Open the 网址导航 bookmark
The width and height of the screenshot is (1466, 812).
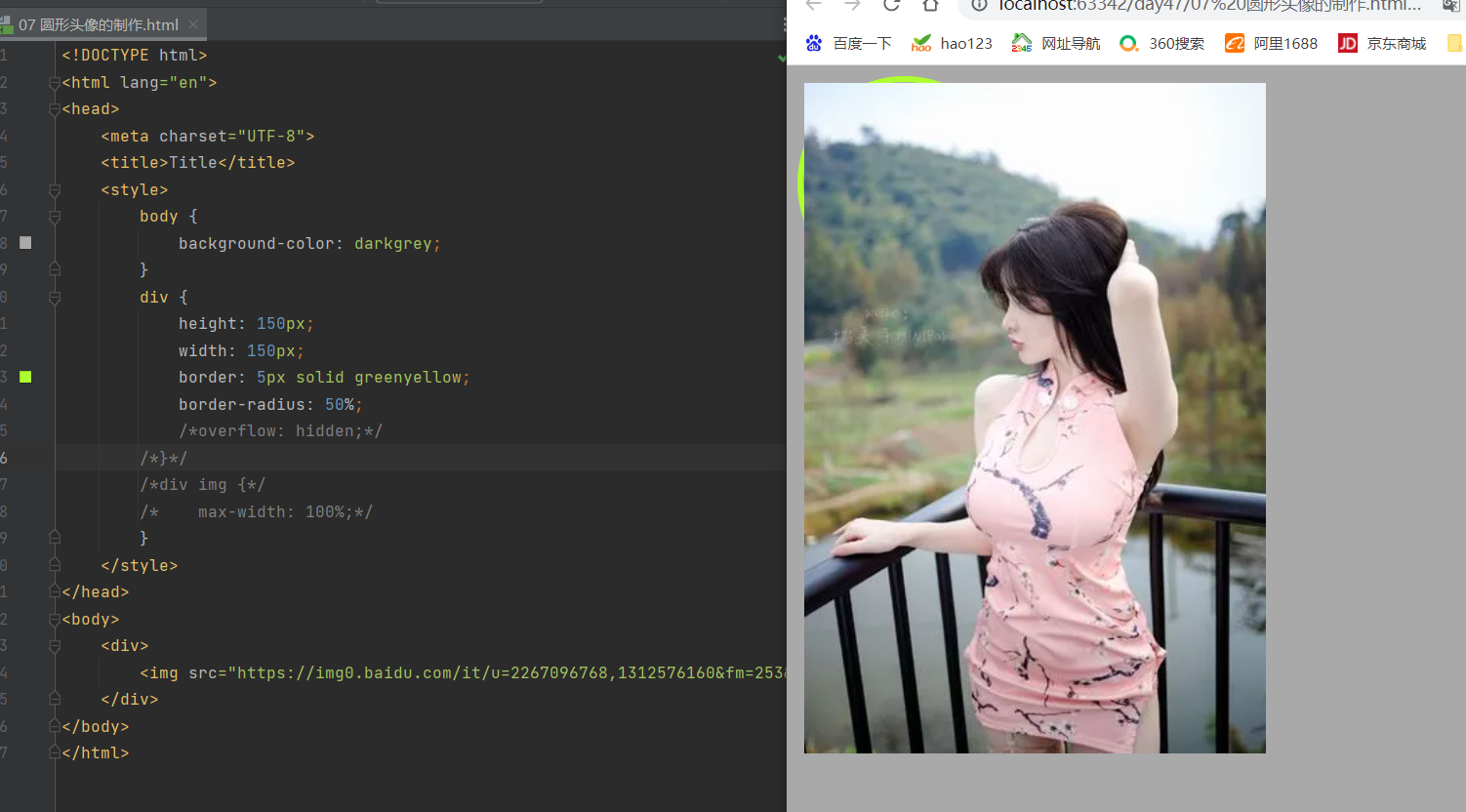(1056, 43)
